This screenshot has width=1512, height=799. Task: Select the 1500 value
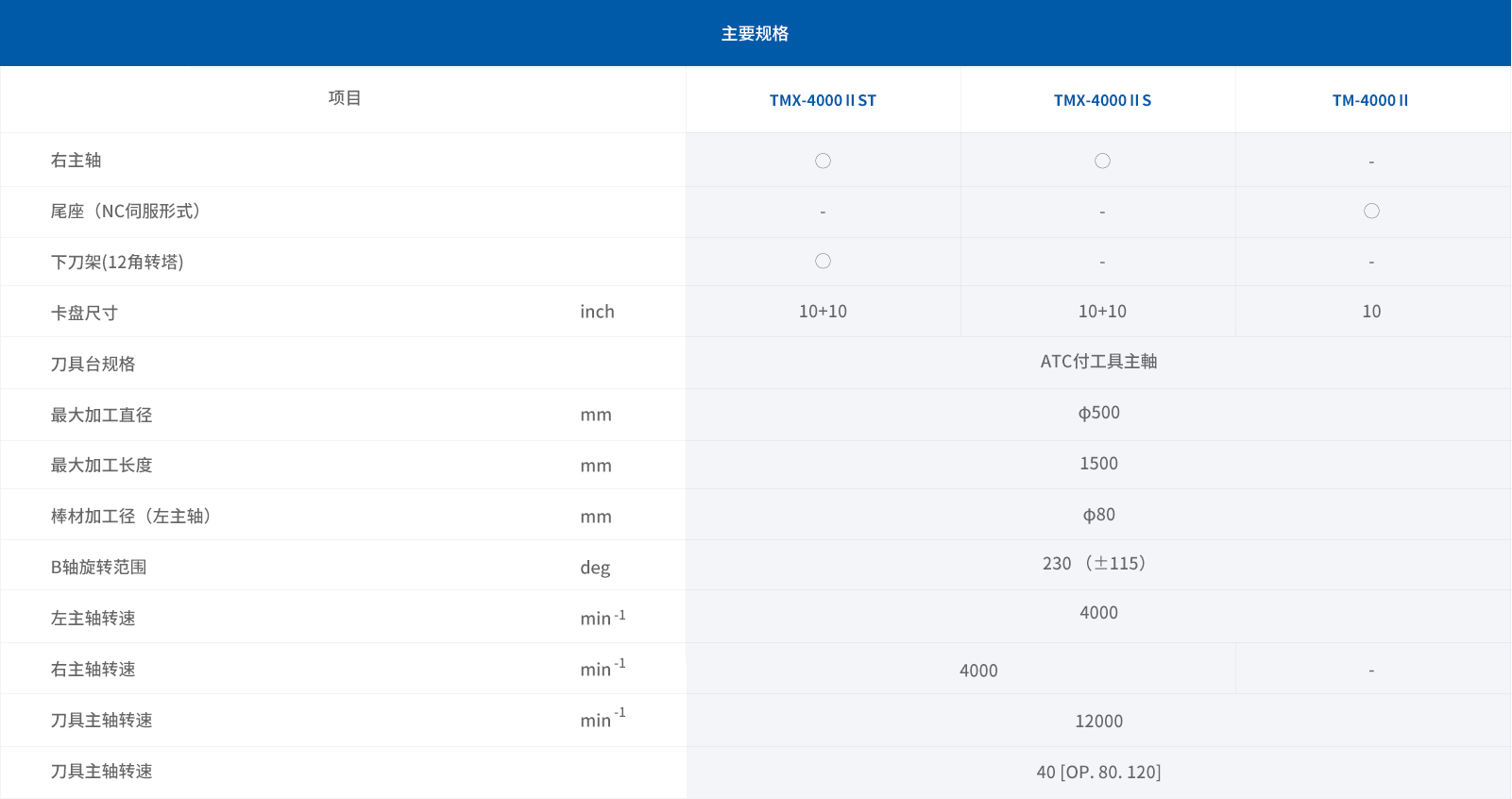point(1098,464)
